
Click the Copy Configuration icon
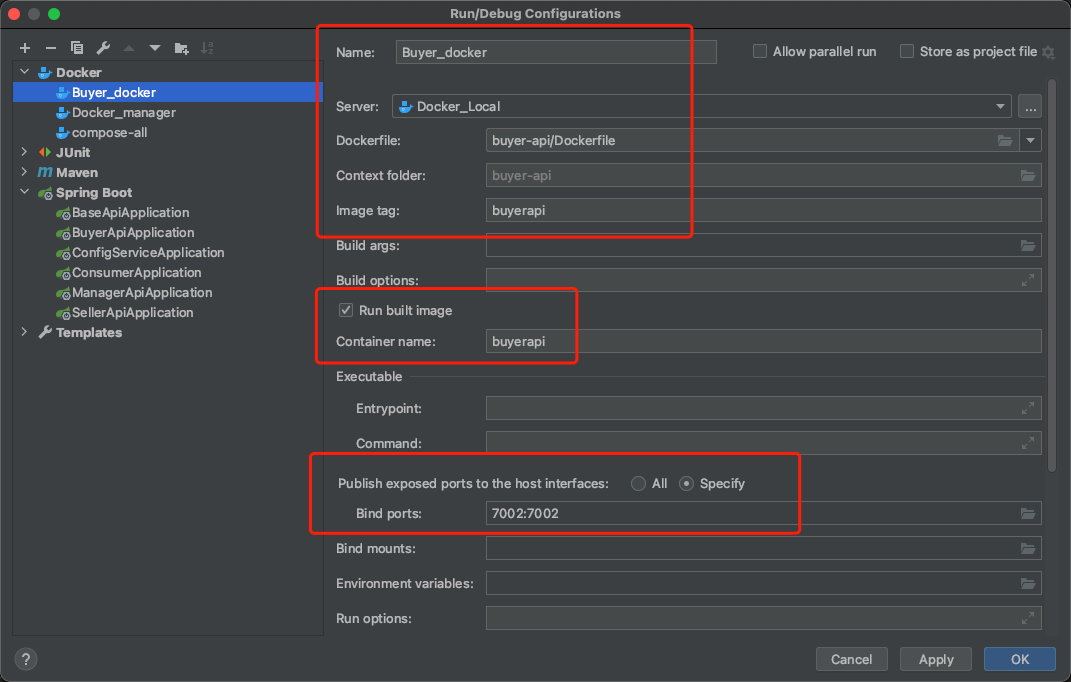click(x=77, y=48)
